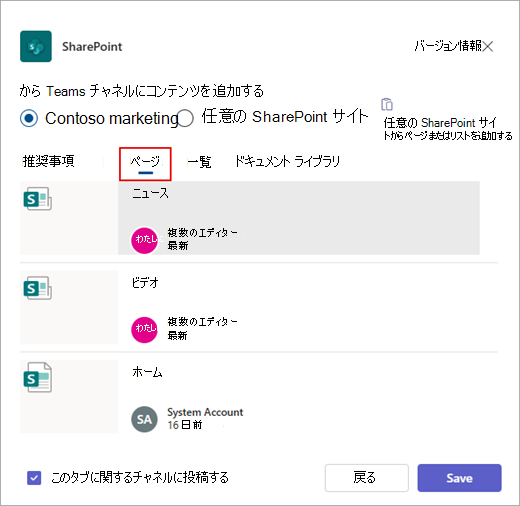Select the 任意の SharePoint サイト radio button

(185, 118)
